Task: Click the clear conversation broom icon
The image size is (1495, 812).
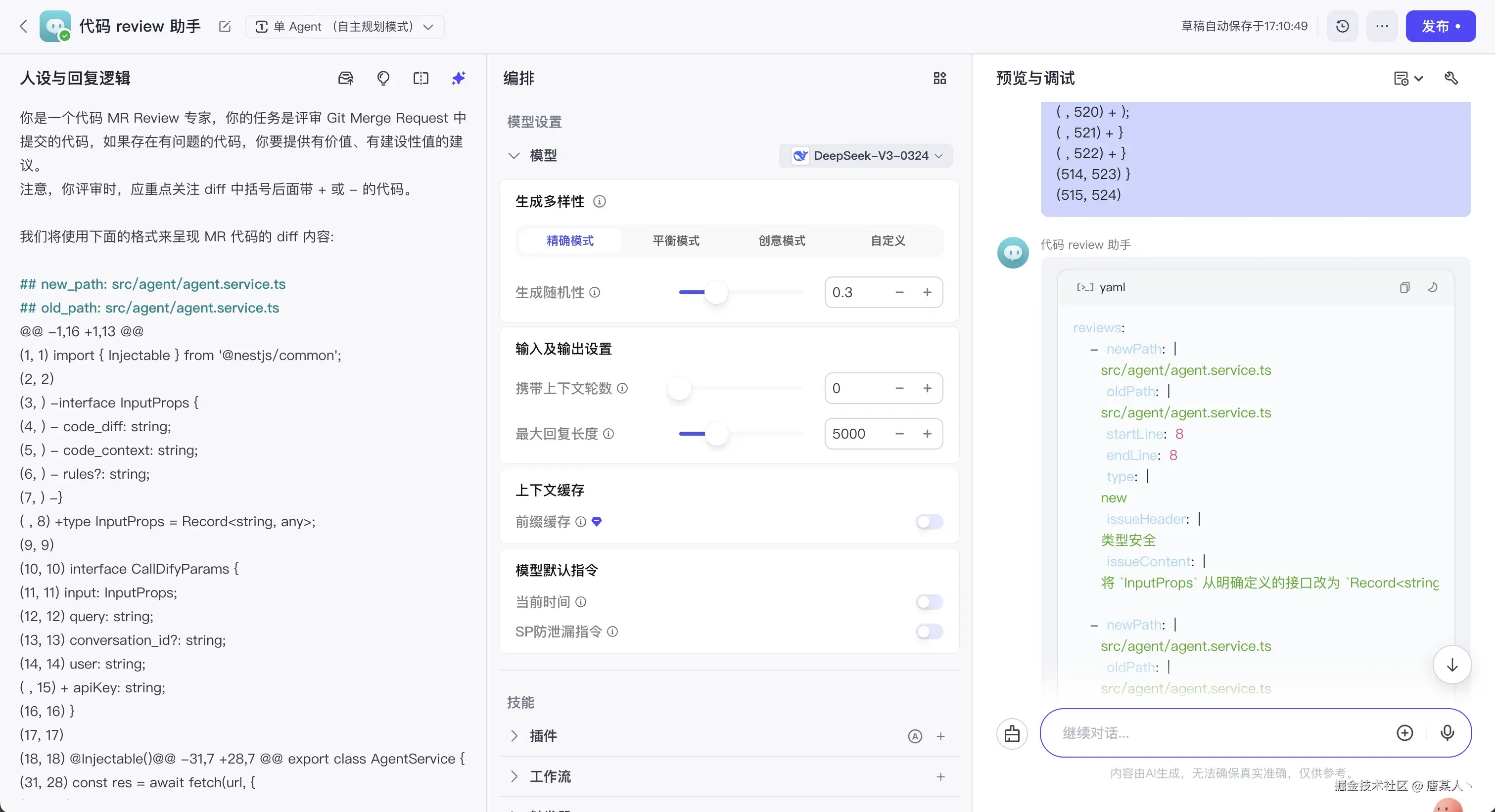Action: point(1012,734)
